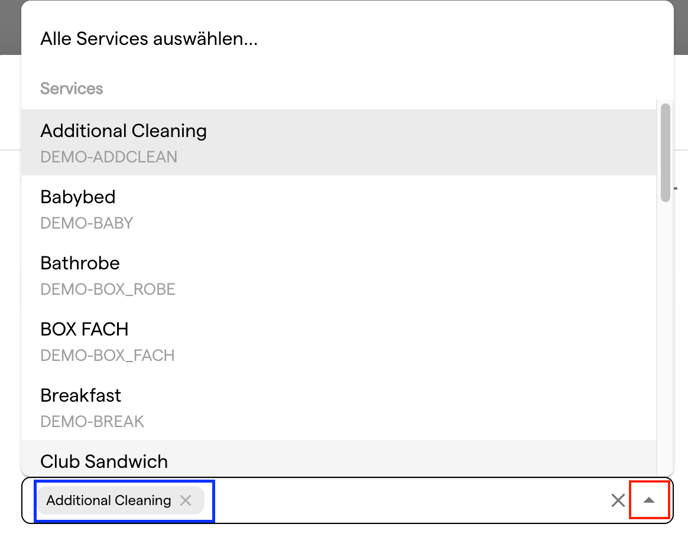Click the dropdown list's scrollbar thumb
This screenshot has height=534, width=688.
pyautogui.click(x=665, y=153)
